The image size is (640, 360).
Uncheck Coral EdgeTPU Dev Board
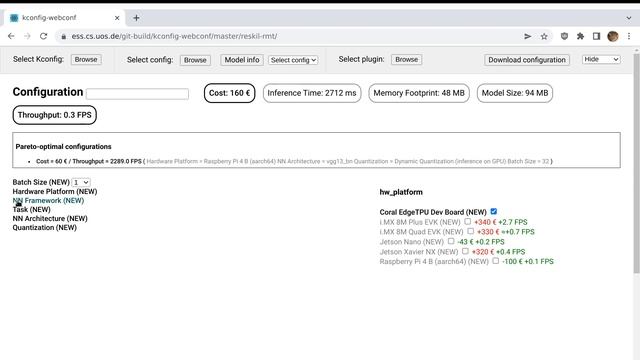click(x=493, y=211)
